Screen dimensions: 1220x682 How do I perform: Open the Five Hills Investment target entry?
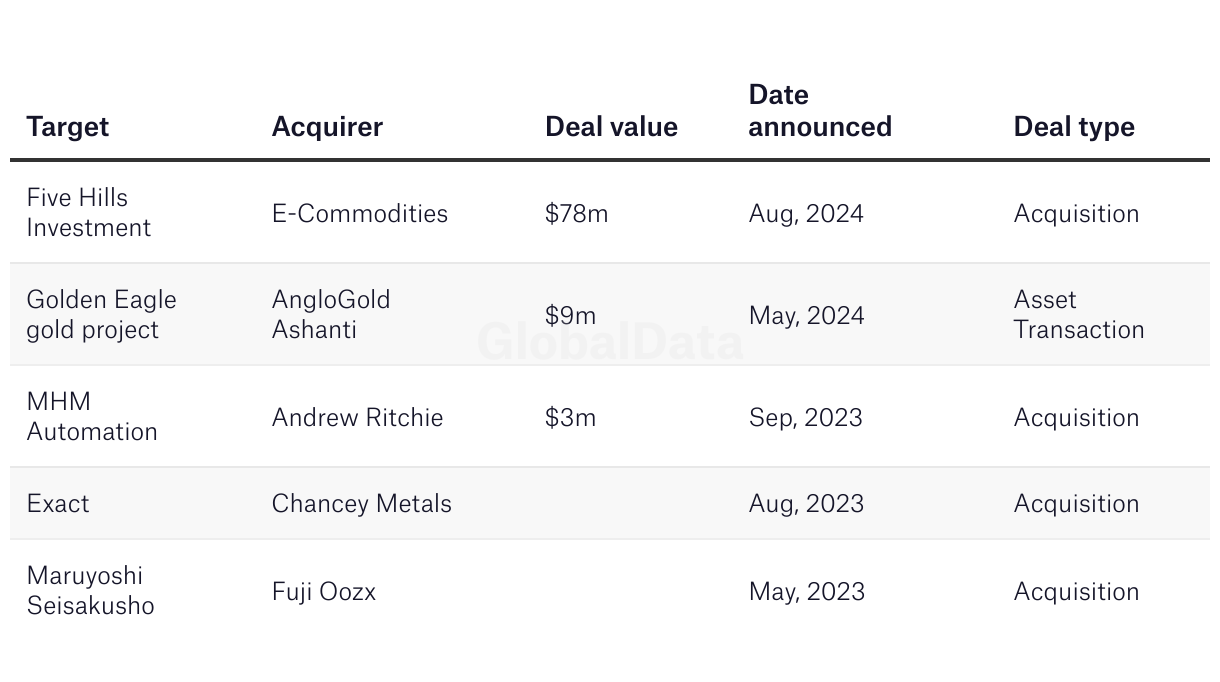tap(89, 213)
